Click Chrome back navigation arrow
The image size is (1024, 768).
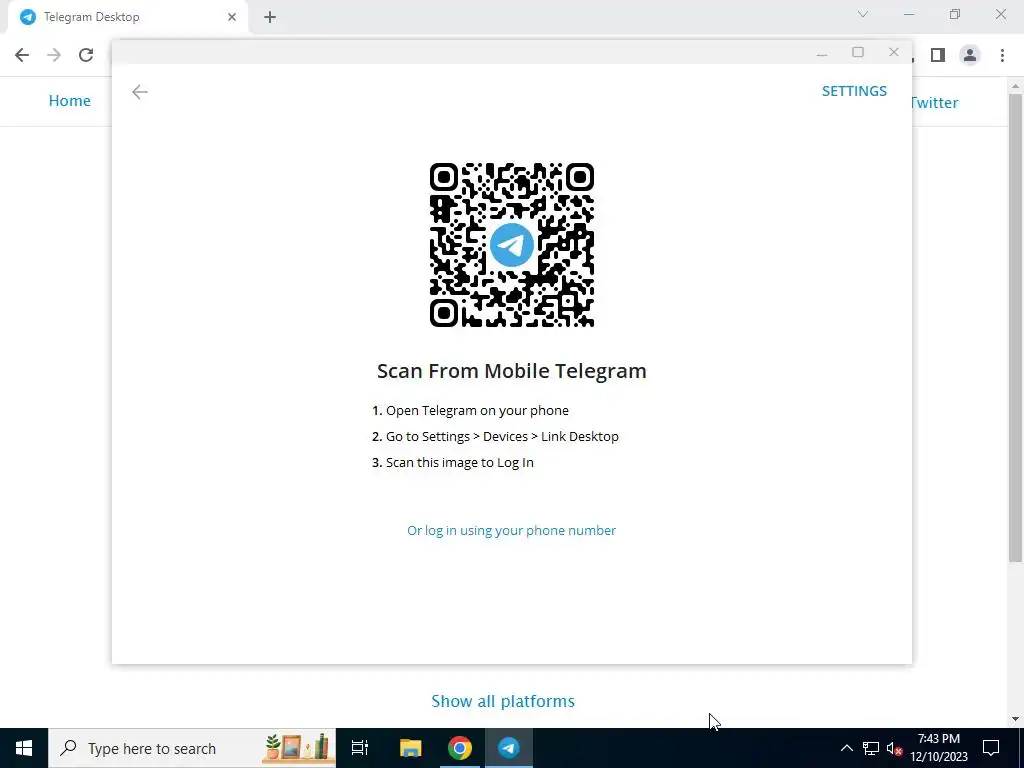22,55
